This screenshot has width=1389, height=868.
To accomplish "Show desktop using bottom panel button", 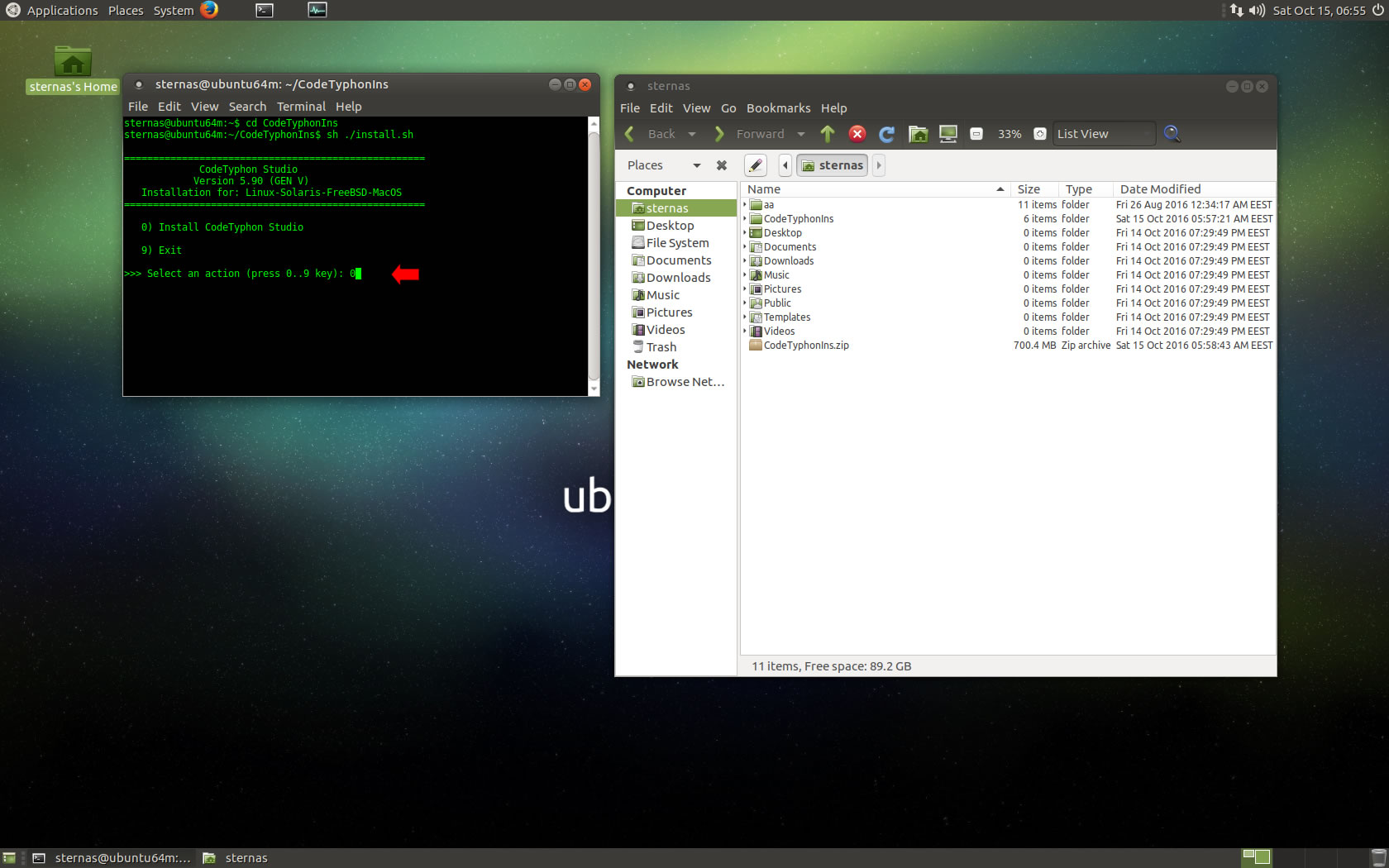I will pos(9,858).
